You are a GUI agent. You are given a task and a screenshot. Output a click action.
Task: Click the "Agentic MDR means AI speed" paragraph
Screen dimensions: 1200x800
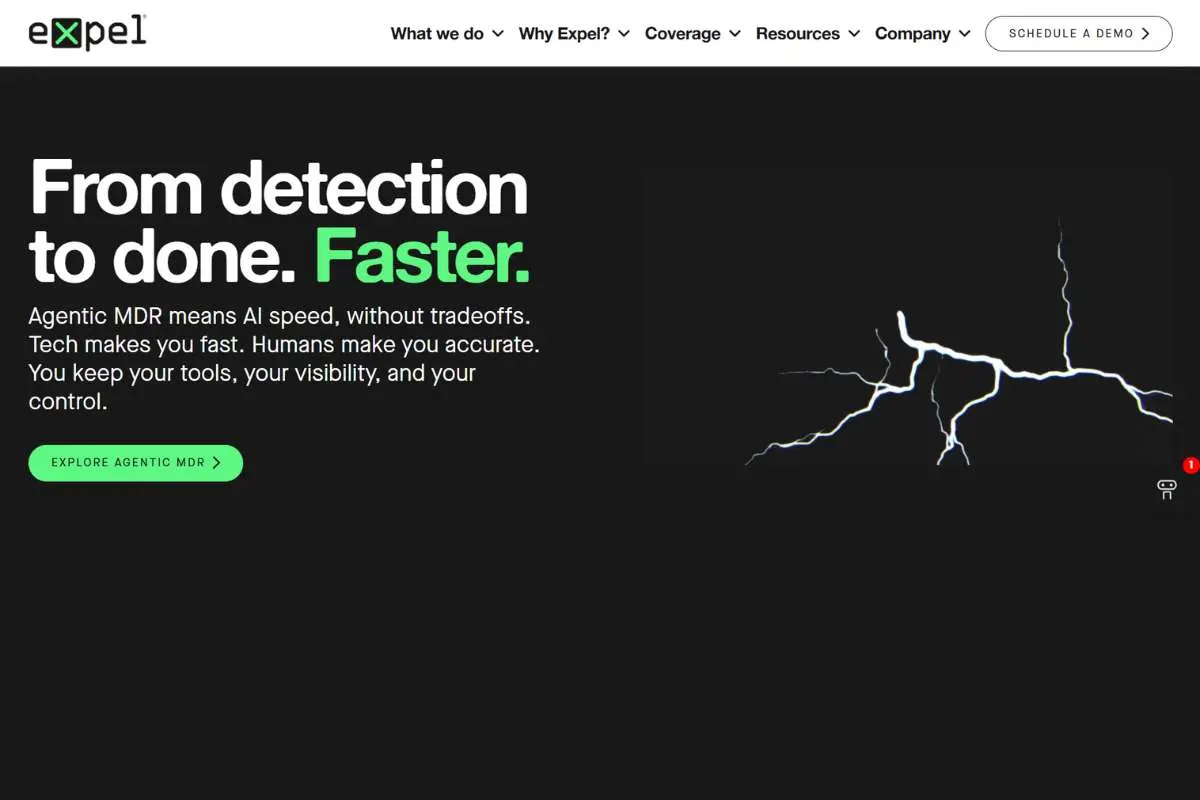284,359
